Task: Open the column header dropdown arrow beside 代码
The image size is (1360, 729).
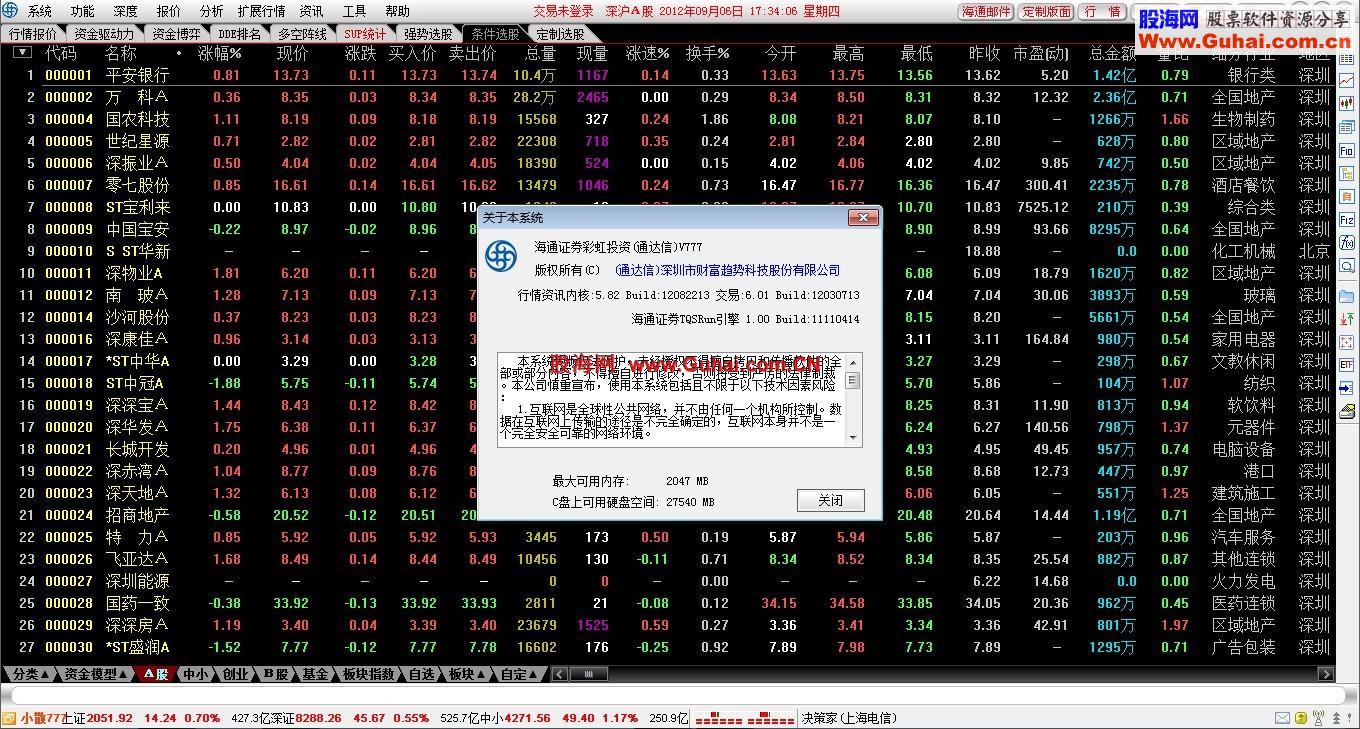Action: click(x=22, y=52)
